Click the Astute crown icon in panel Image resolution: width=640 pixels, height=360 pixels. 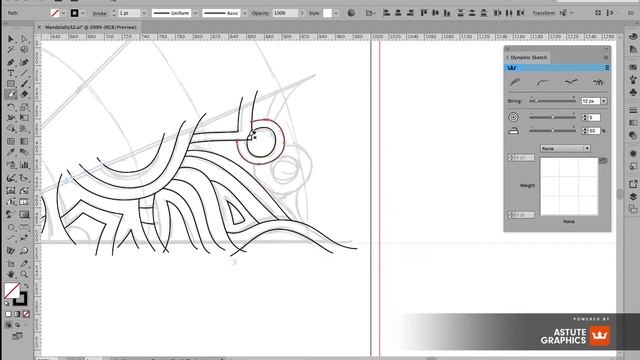pyautogui.click(x=511, y=68)
